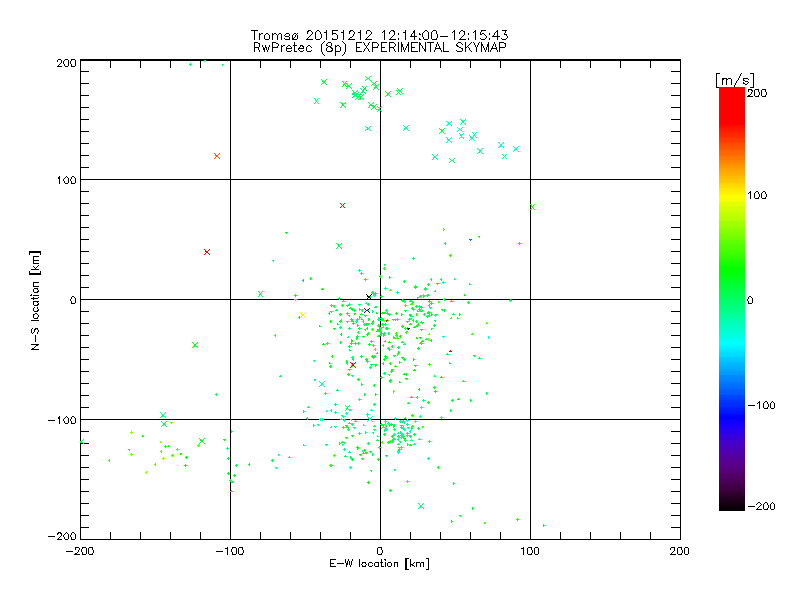Click the colorbar label '200' at top
Screen dimensions: 800x600
pos(757,93)
